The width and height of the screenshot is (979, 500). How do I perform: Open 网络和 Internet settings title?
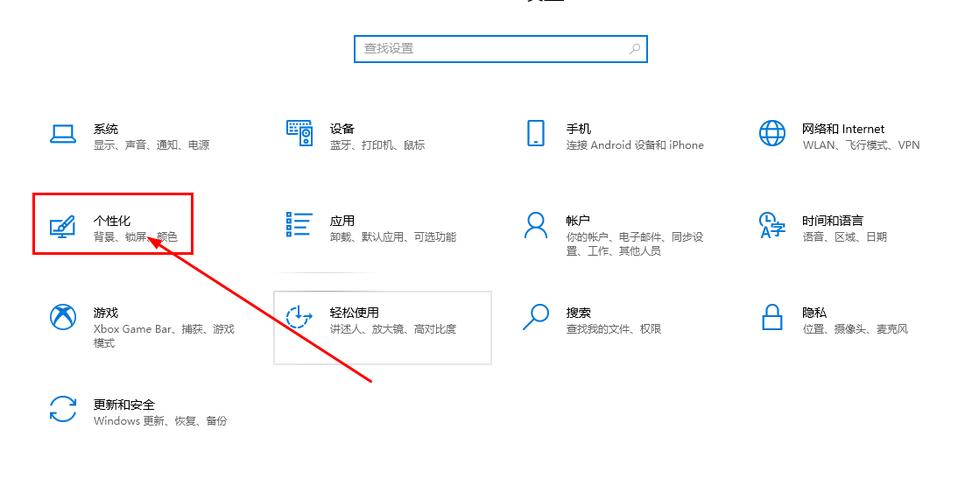tap(844, 129)
